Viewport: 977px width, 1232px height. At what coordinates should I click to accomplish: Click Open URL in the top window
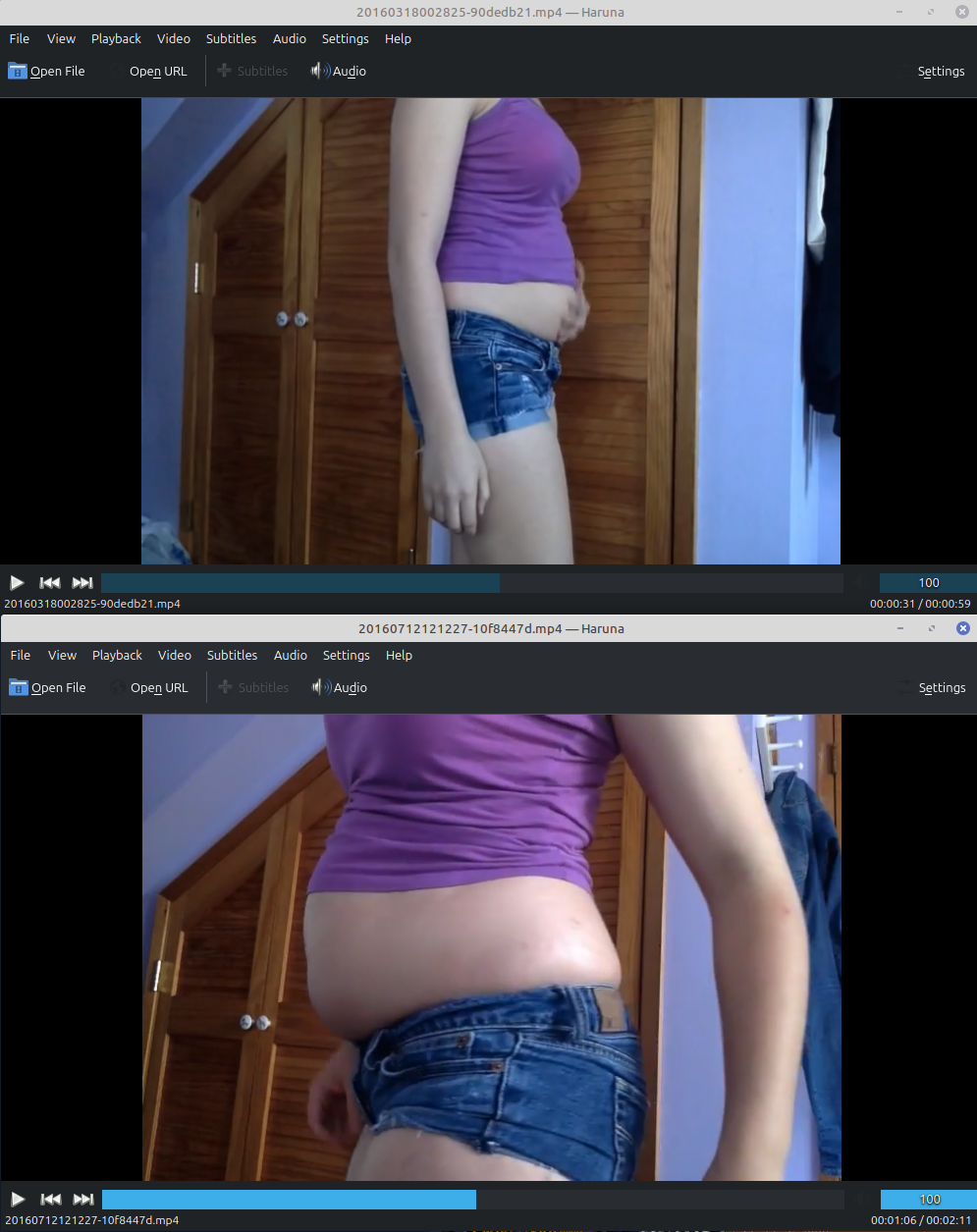click(x=148, y=71)
